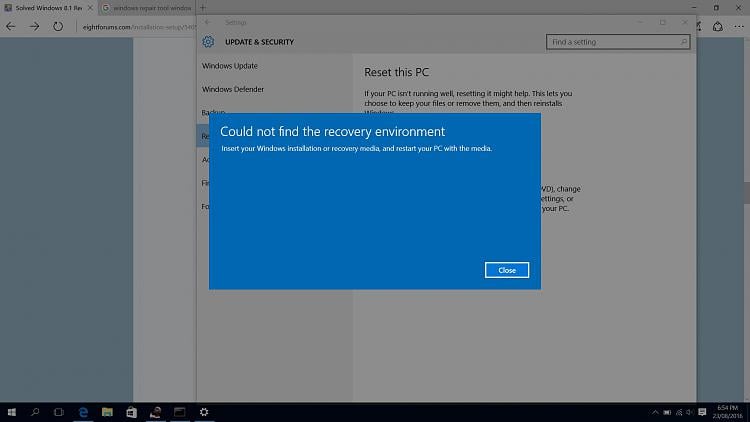
Task: Minimize the Settings window
Action: tap(640, 22)
